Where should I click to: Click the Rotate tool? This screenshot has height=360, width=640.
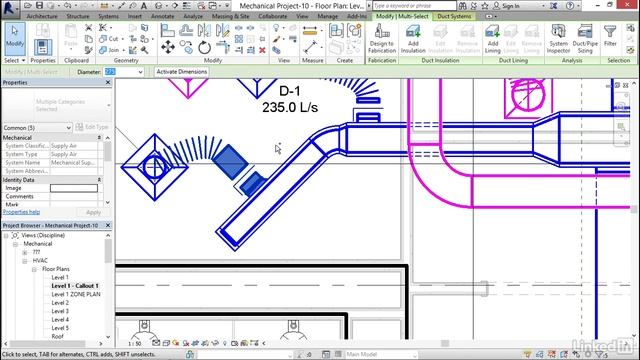tap(204, 47)
